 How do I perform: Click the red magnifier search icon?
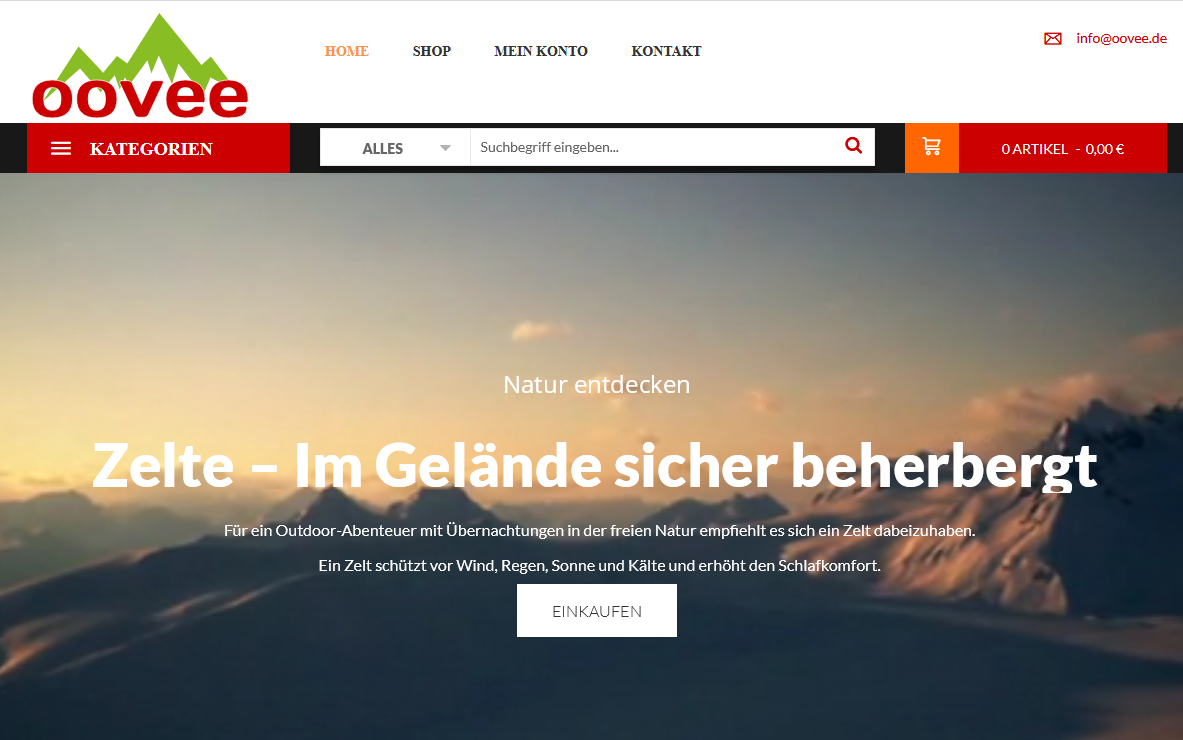click(x=853, y=146)
